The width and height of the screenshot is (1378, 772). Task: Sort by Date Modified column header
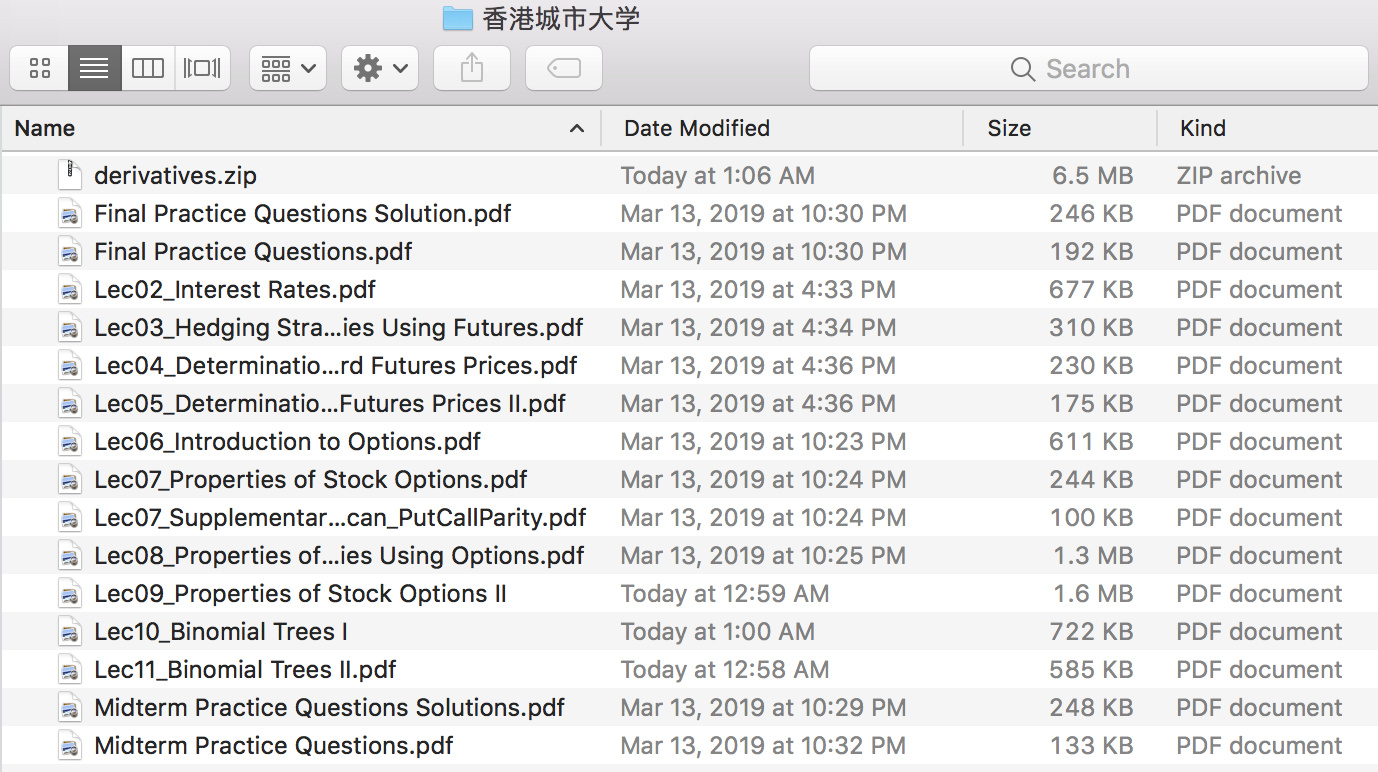coord(780,128)
